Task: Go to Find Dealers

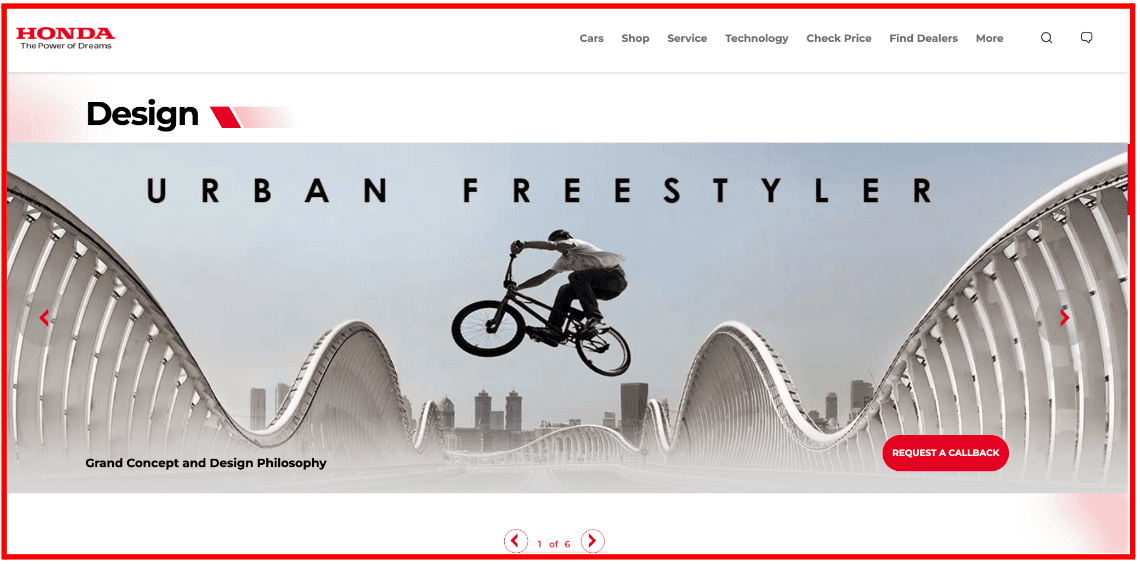Action: (923, 39)
